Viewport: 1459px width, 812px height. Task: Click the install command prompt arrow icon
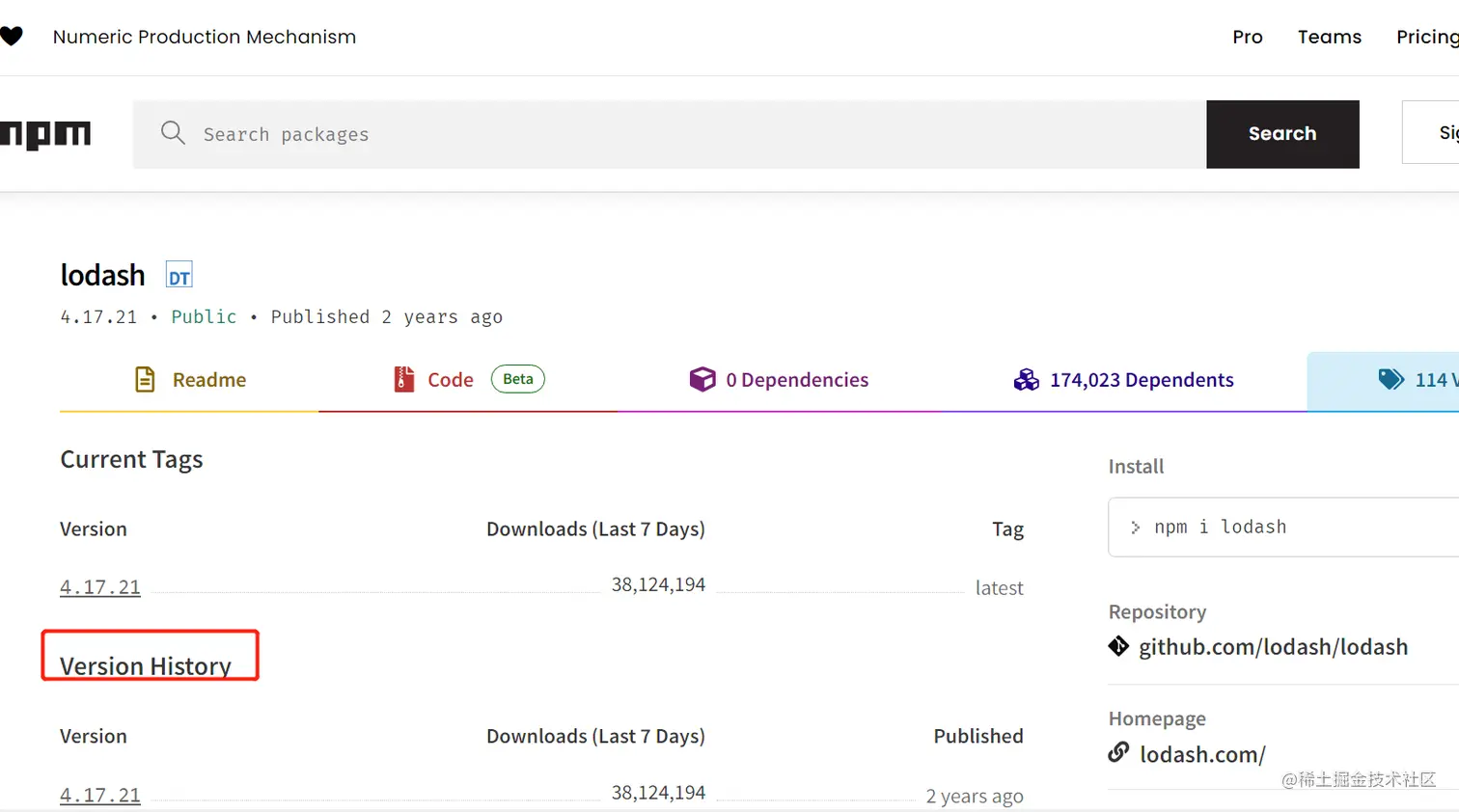point(1136,528)
